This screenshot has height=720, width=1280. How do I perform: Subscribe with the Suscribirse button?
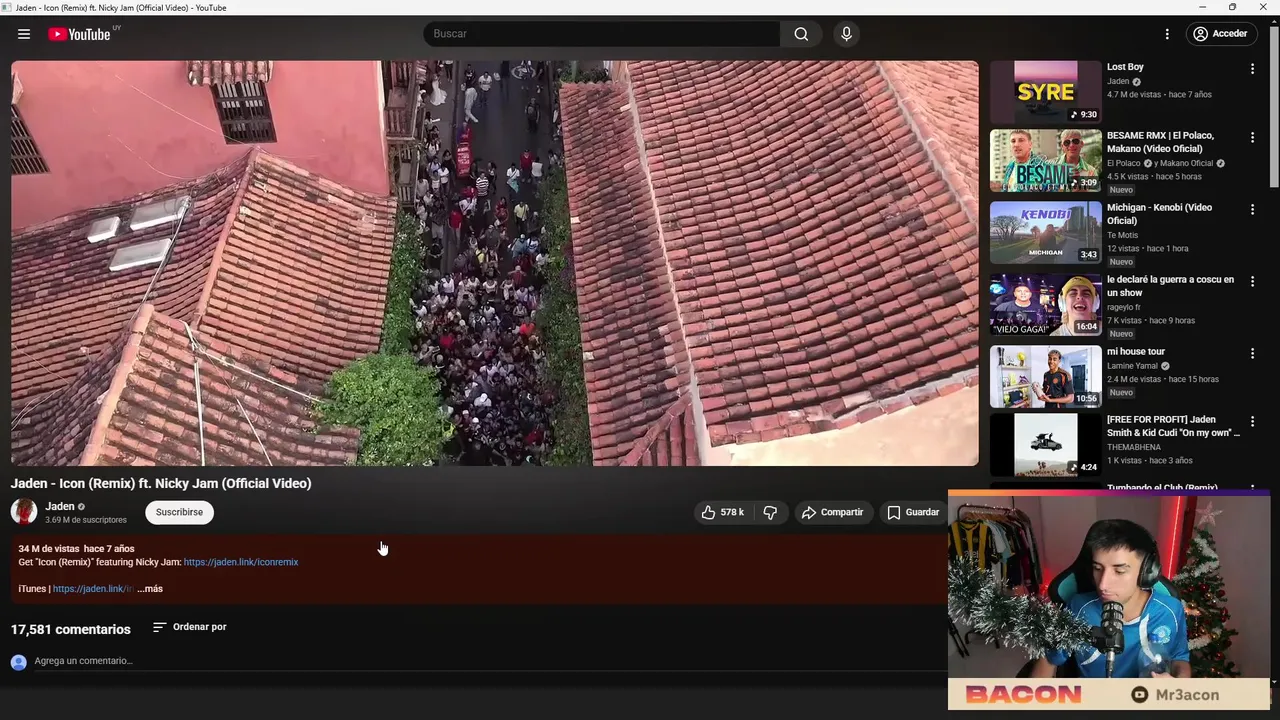tap(179, 512)
